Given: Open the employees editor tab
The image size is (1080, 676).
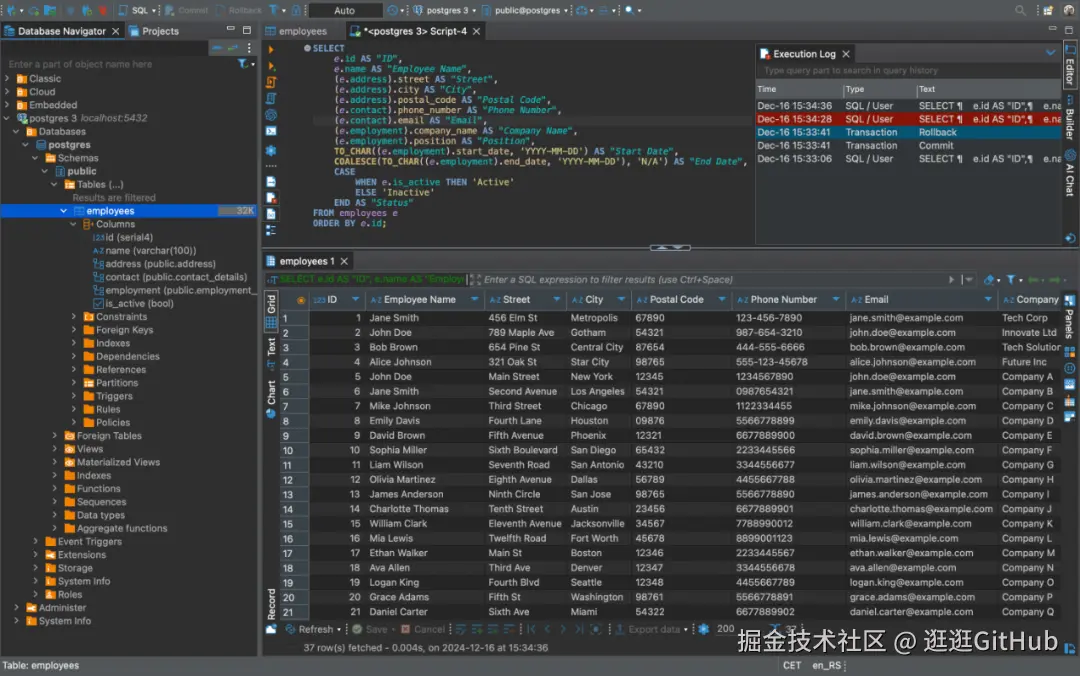Looking at the screenshot, I should click(x=302, y=31).
